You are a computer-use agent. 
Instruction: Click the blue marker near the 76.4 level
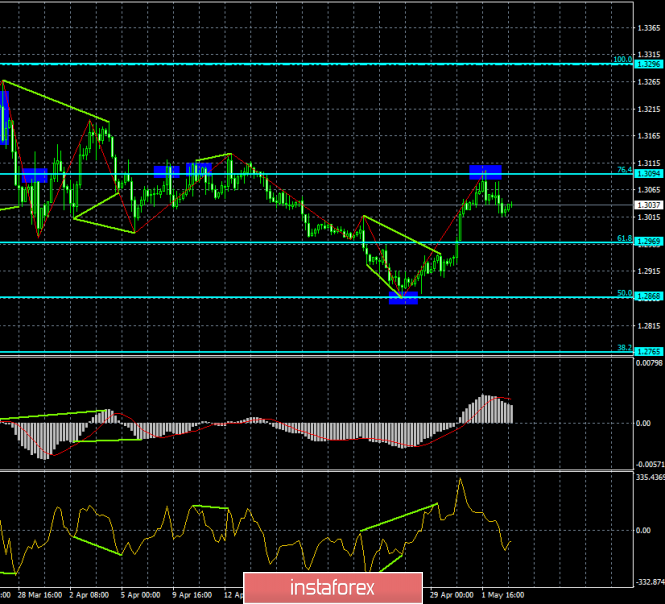point(486,171)
